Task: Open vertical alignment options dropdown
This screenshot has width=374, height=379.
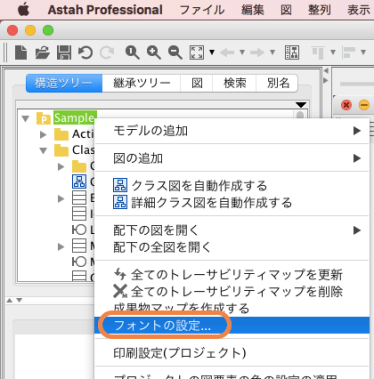Action: pos(333,52)
